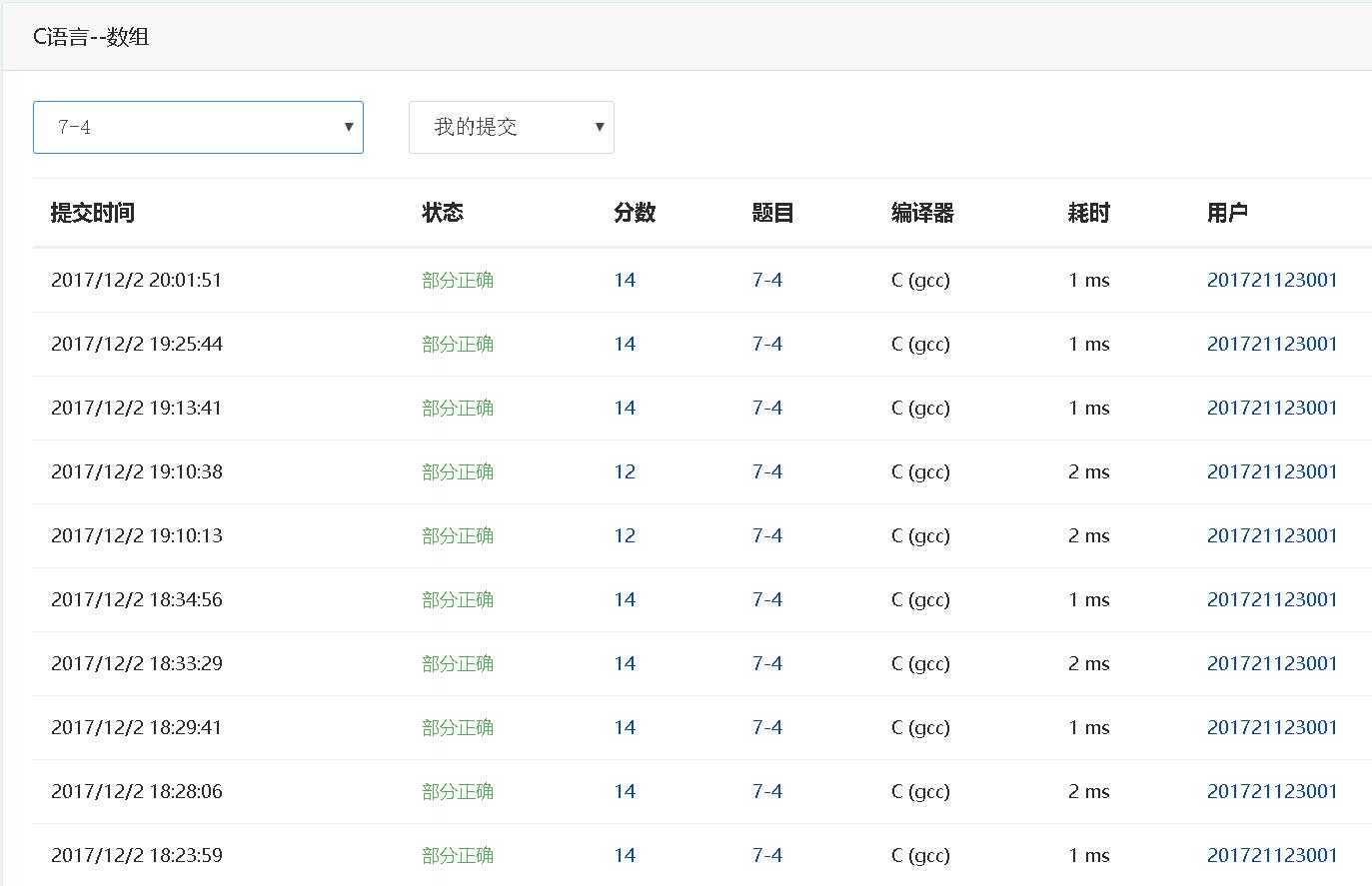The width and height of the screenshot is (1372, 886).
Task: Click score 14 of 18:34:56 submission
Action: pos(625,599)
